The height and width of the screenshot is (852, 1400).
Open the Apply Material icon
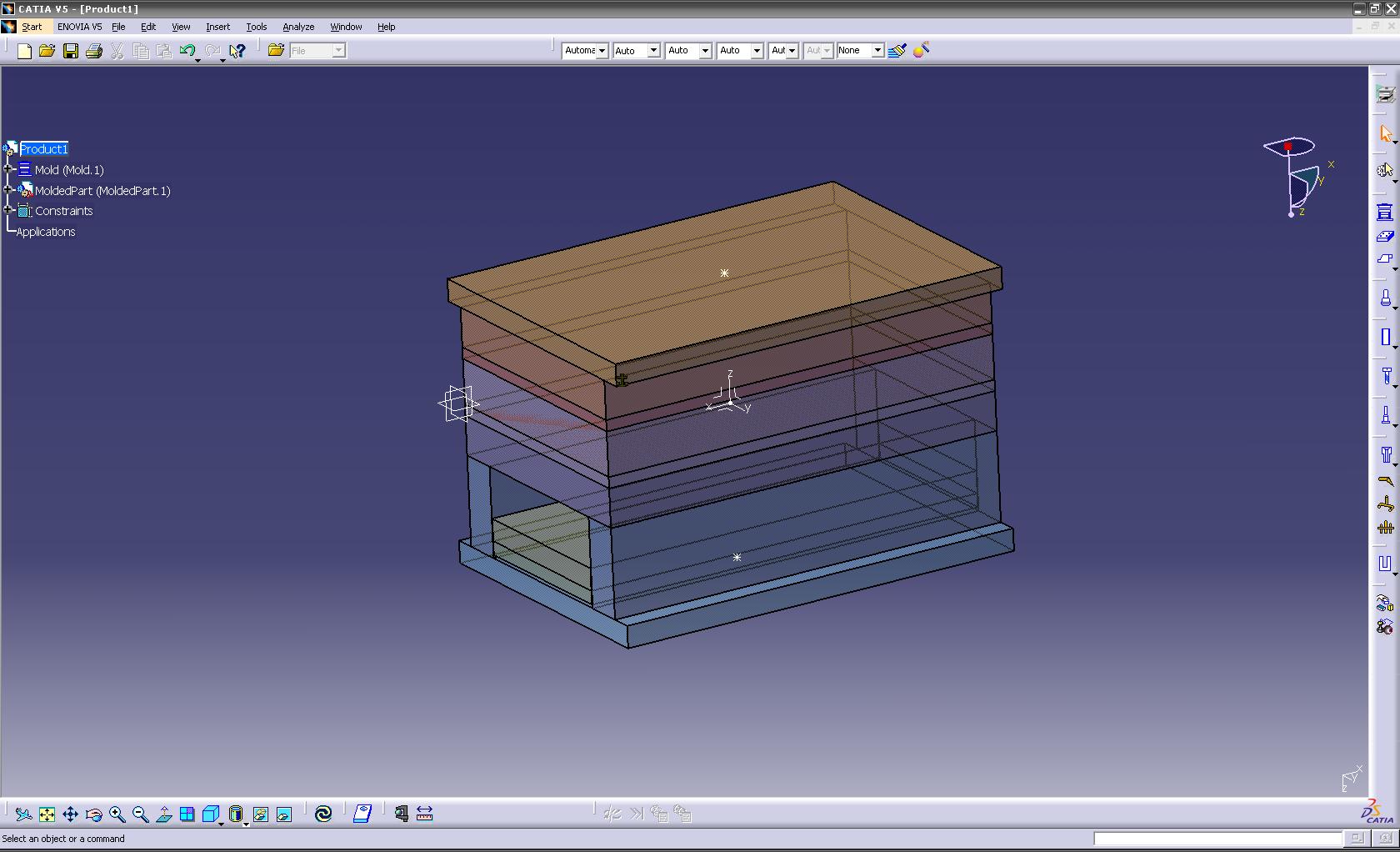921,51
